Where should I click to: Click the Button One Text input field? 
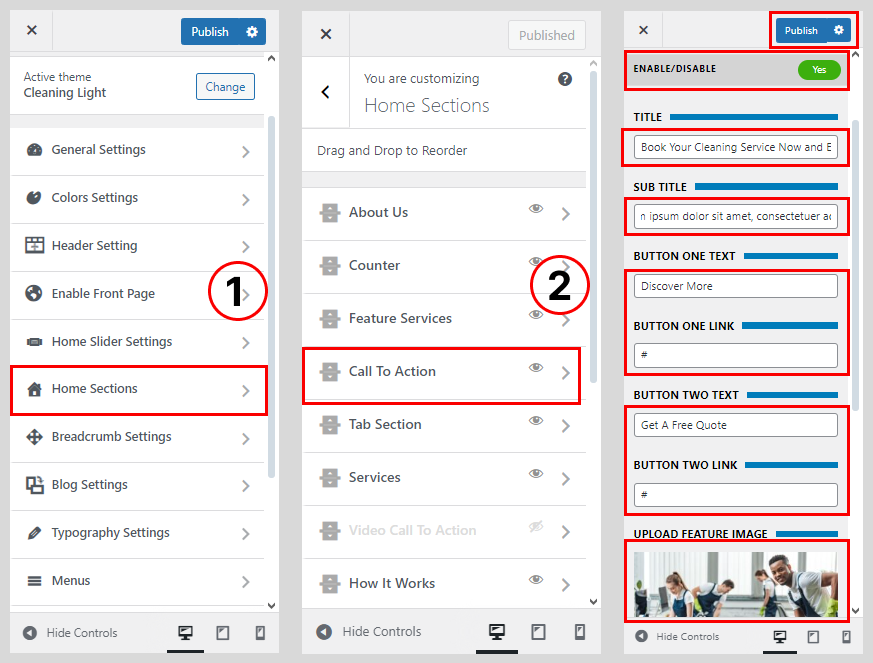coord(735,286)
